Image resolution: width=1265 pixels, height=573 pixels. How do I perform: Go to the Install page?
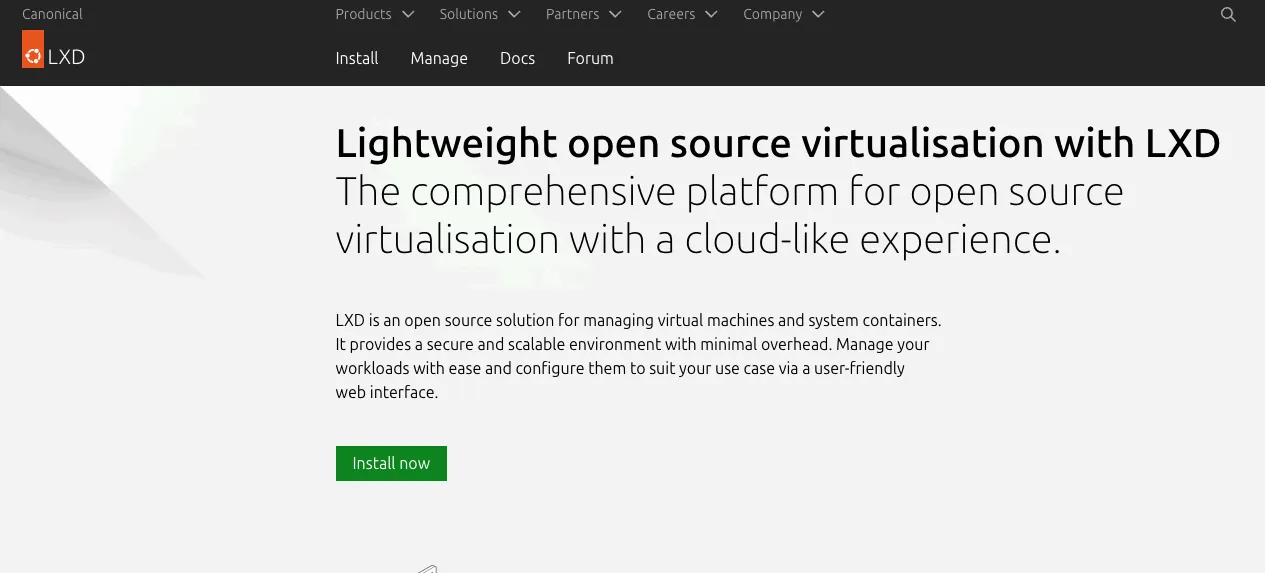[357, 58]
